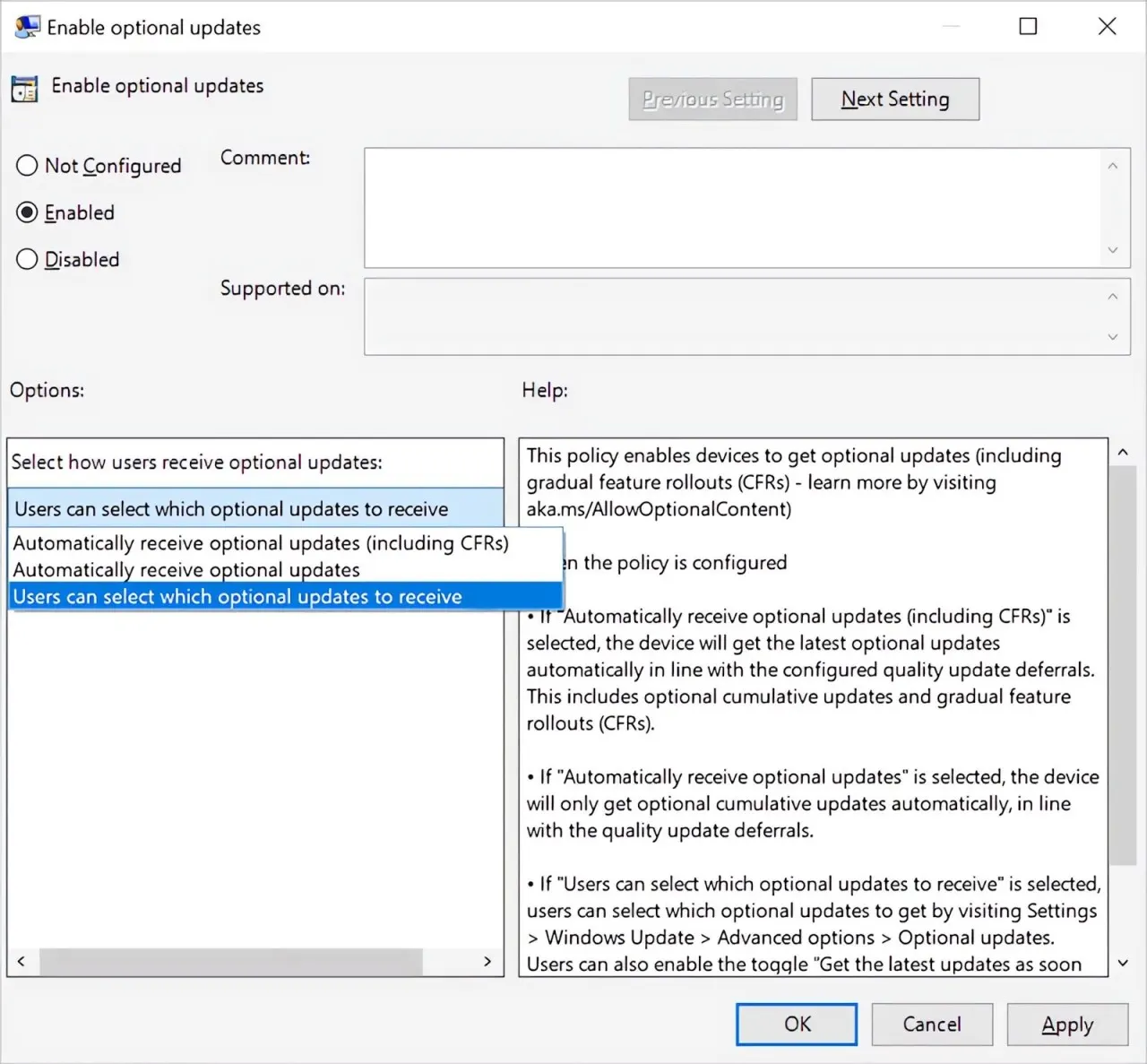This screenshot has height=1064, width=1147.
Task: Confirm changes with OK button
Action: pos(797,1025)
